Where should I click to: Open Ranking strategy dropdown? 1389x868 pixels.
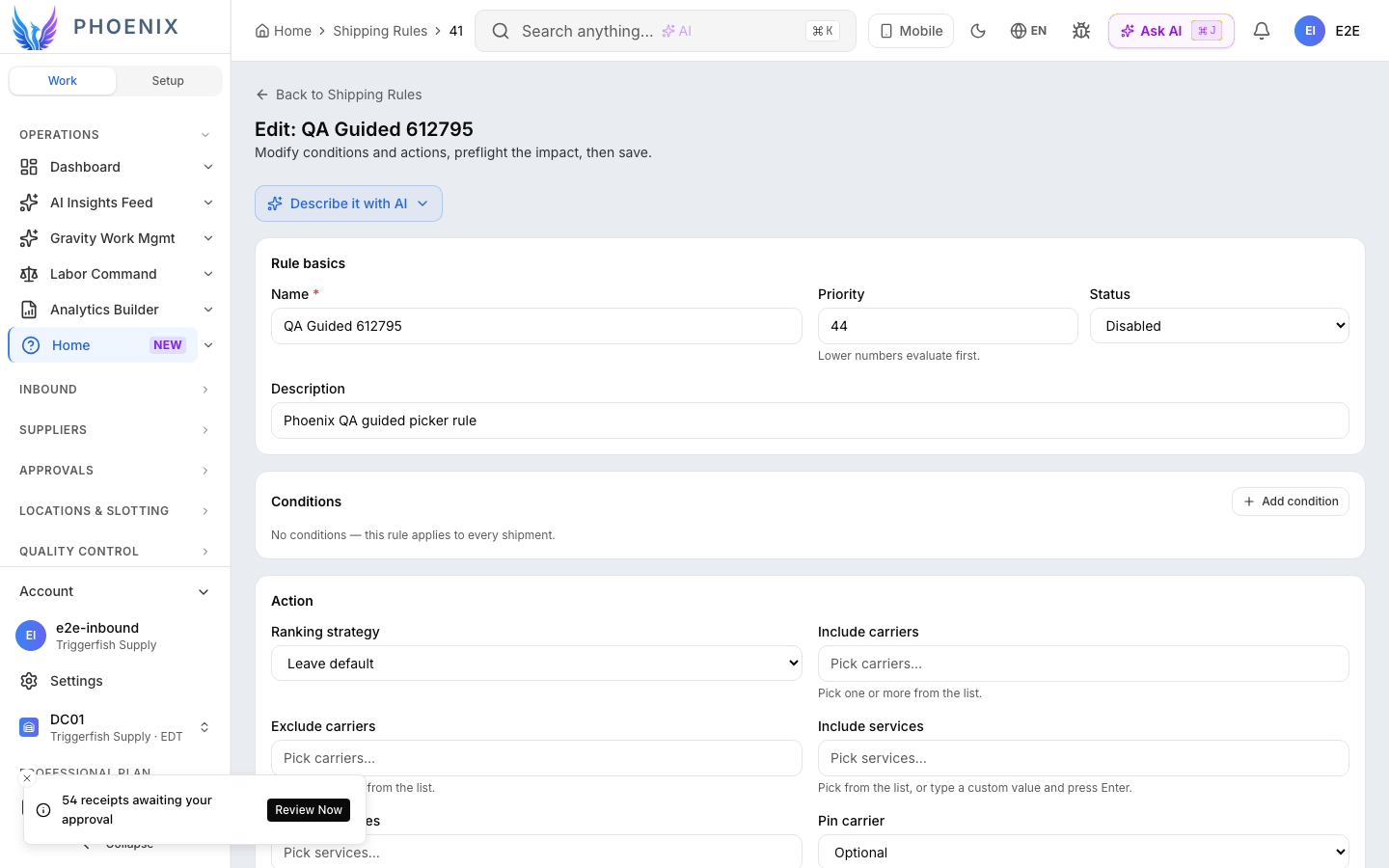[536, 664]
